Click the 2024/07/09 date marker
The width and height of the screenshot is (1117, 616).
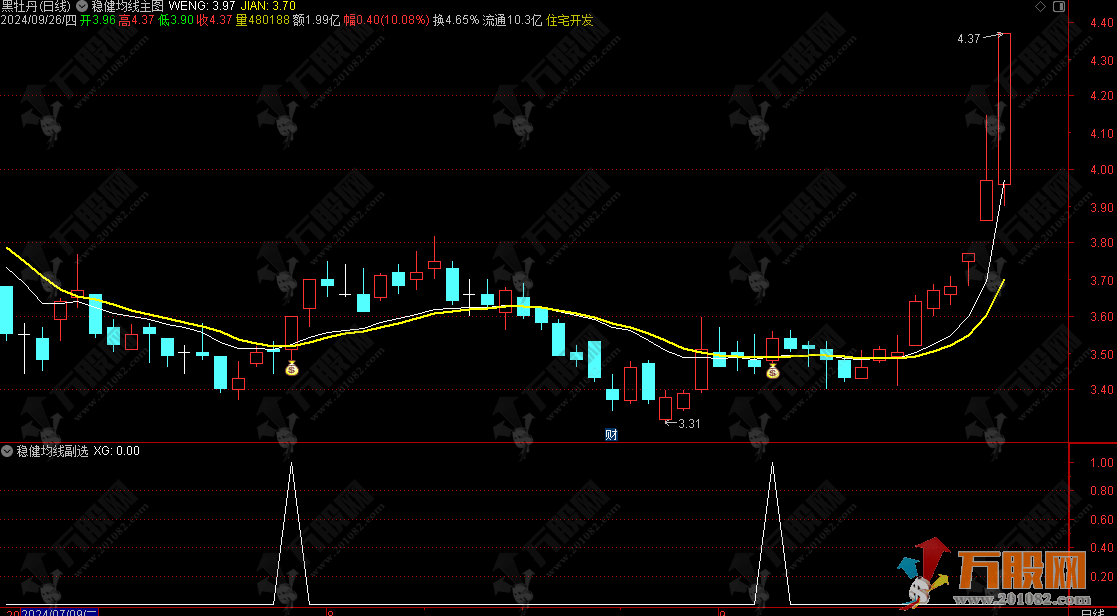point(59,612)
